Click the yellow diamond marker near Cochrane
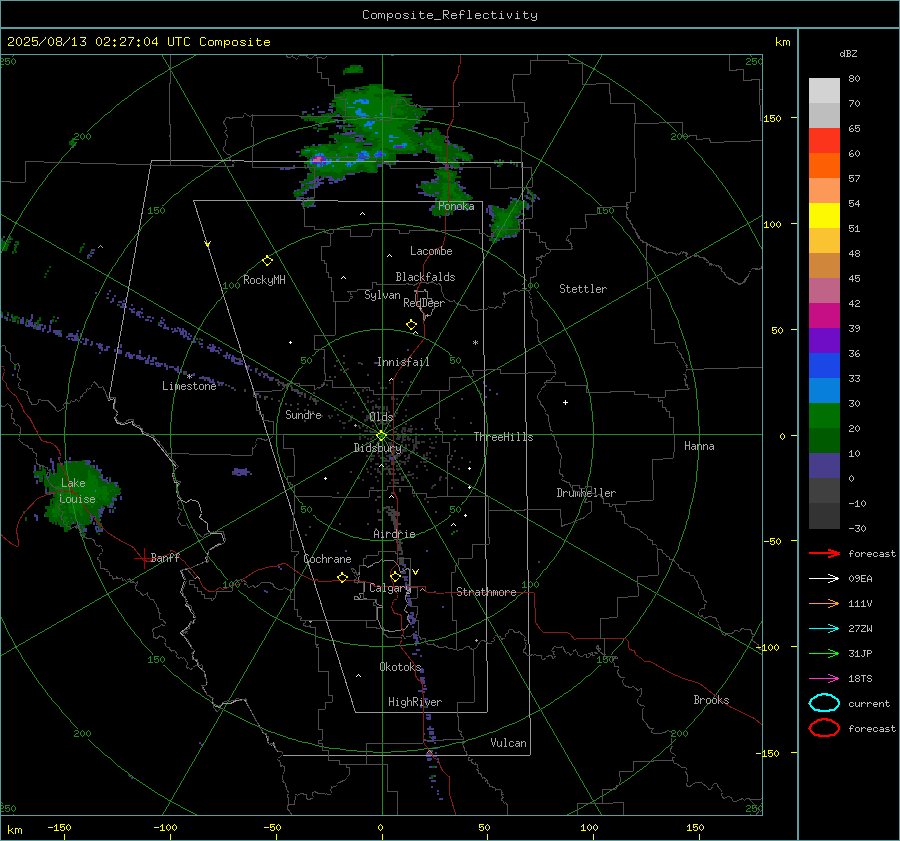Screen dimensions: 900x841 (343, 577)
